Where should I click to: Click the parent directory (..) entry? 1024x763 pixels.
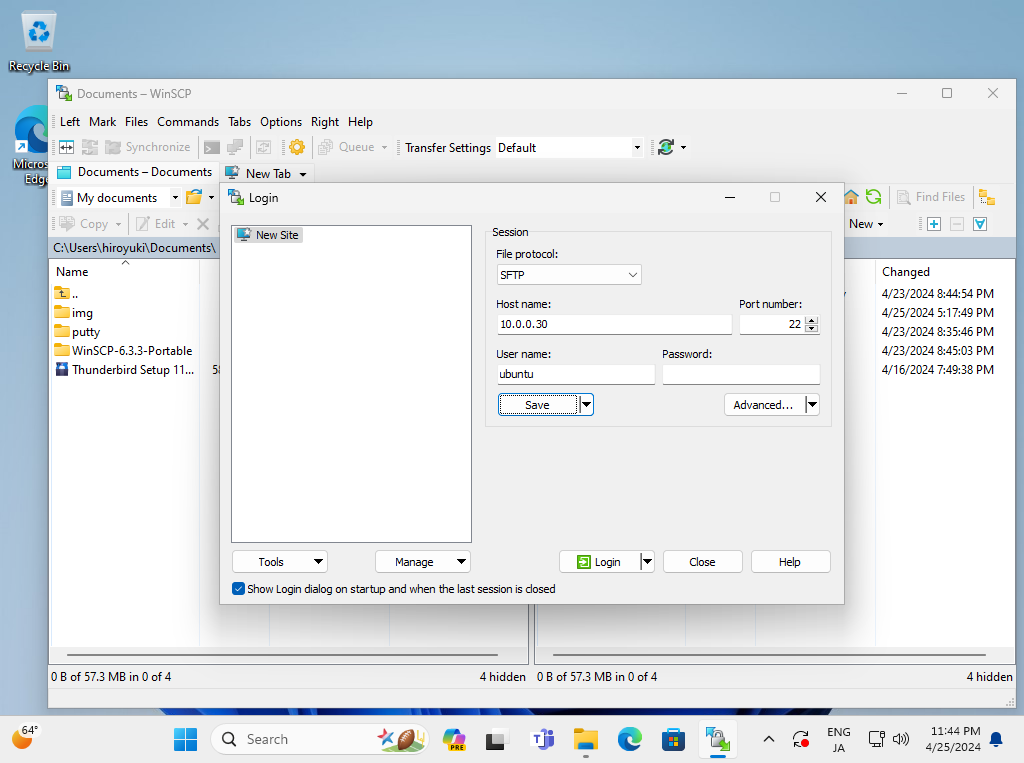point(66,294)
